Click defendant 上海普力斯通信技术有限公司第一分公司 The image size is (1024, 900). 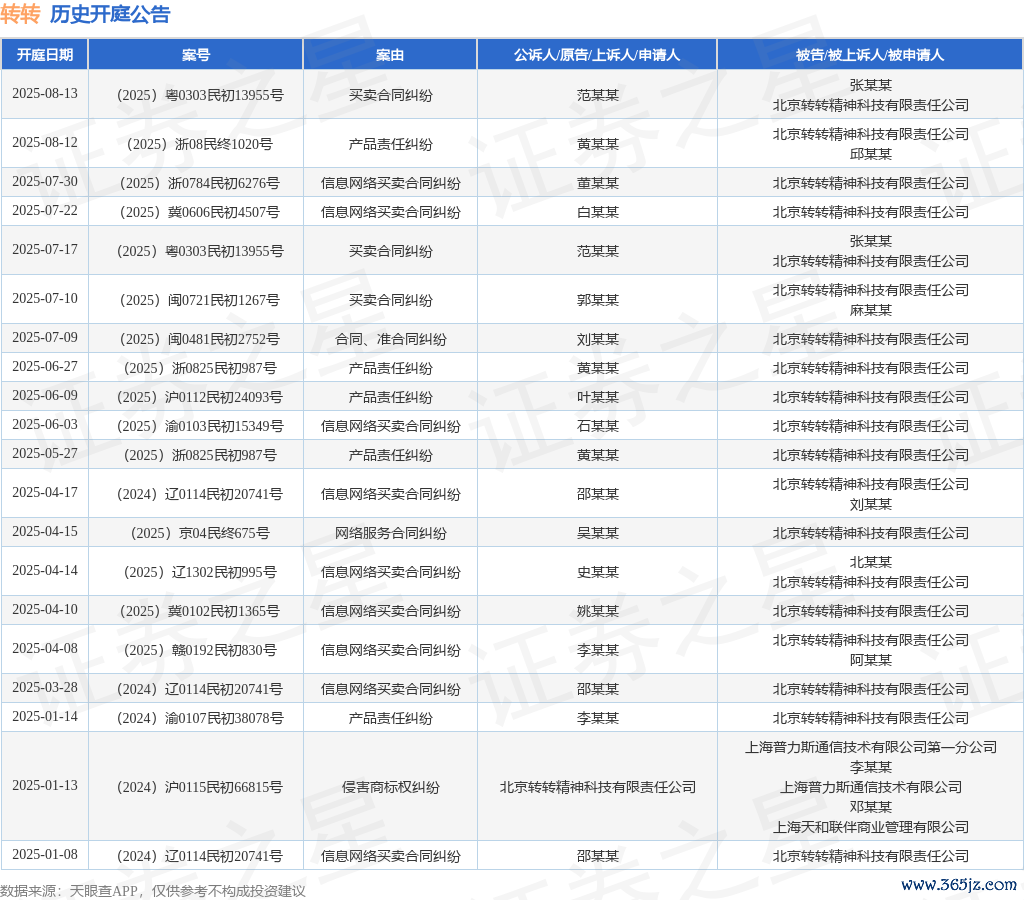(x=870, y=747)
